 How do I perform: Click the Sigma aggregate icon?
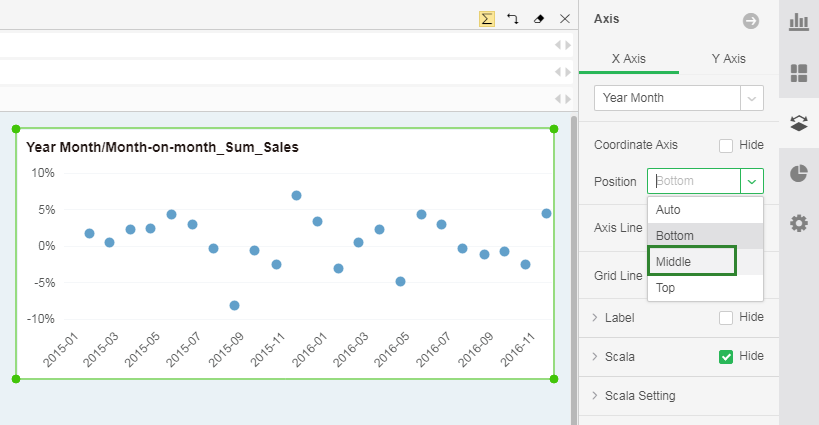tap(487, 19)
